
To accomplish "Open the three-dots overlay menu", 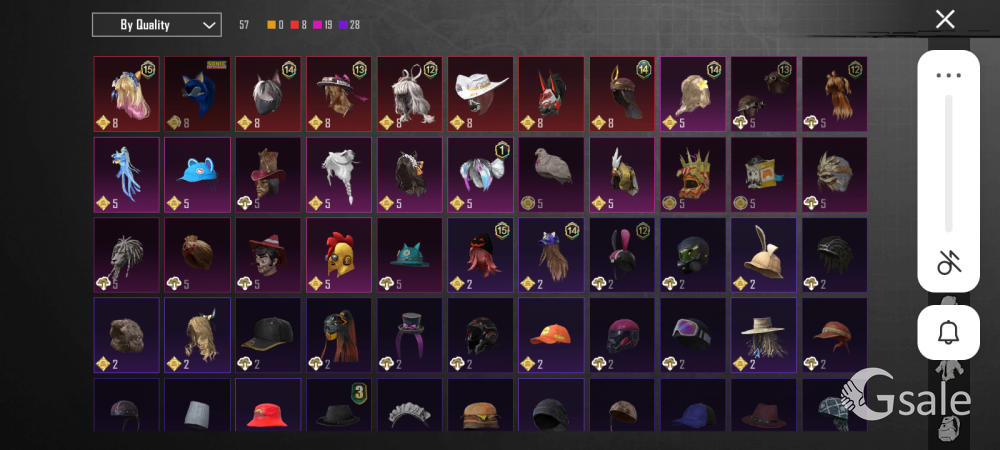I will [x=948, y=75].
